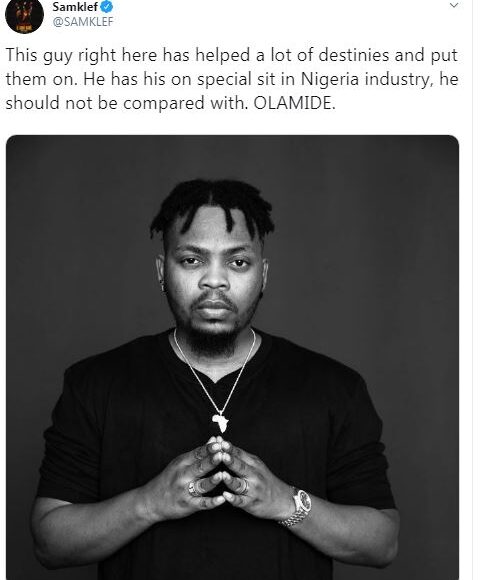Open the attached black-and-white photo
The width and height of the screenshot is (480, 580).
click(232, 357)
